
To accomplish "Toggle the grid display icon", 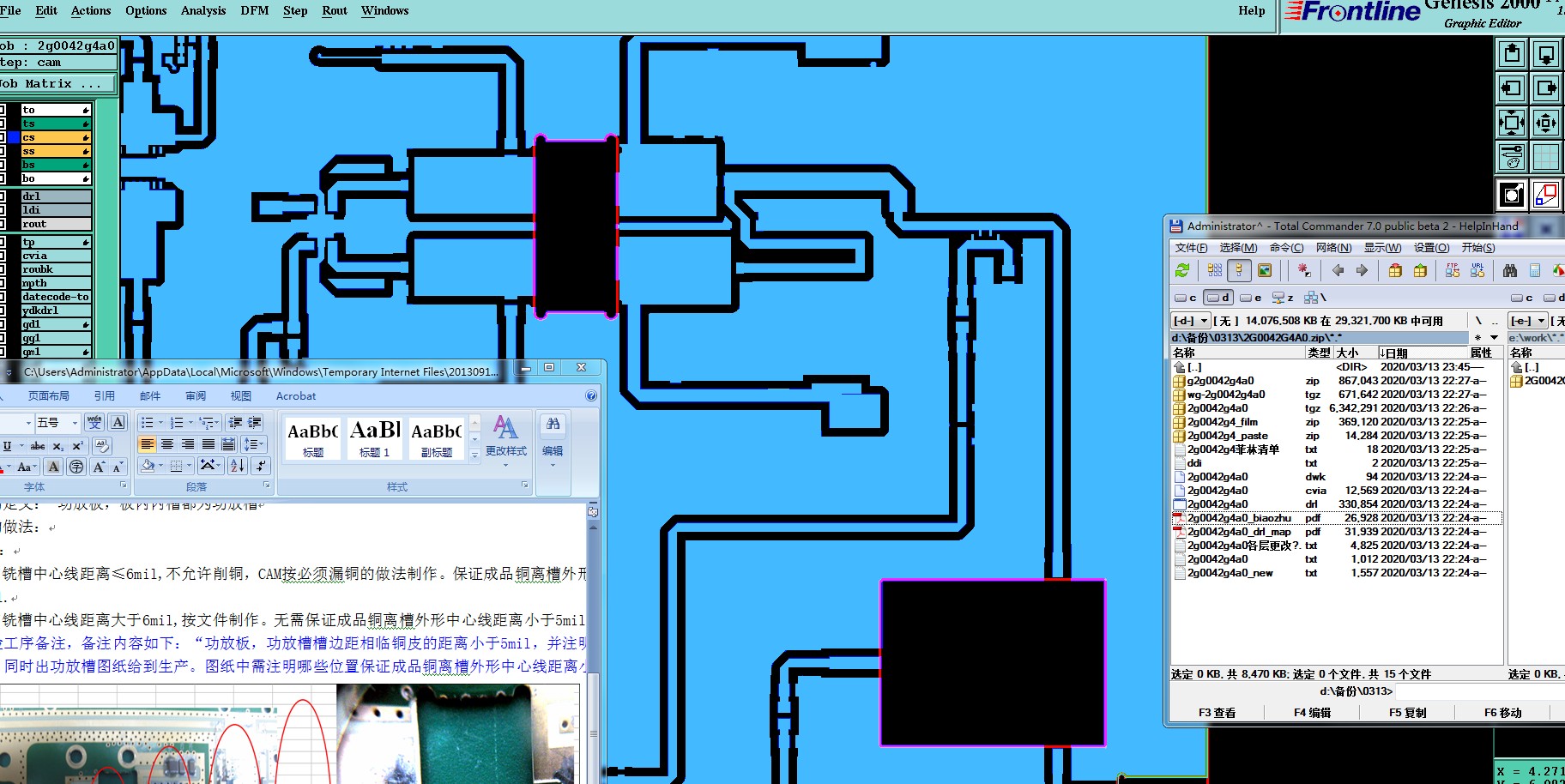I will coord(1545,157).
